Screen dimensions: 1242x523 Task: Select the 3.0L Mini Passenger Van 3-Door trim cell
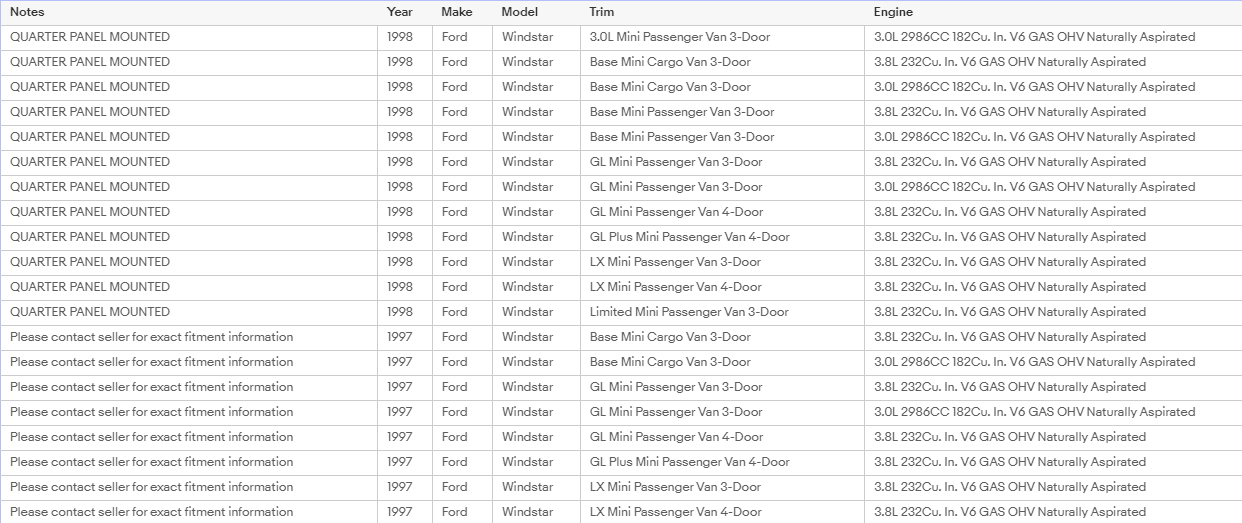click(680, 37)
